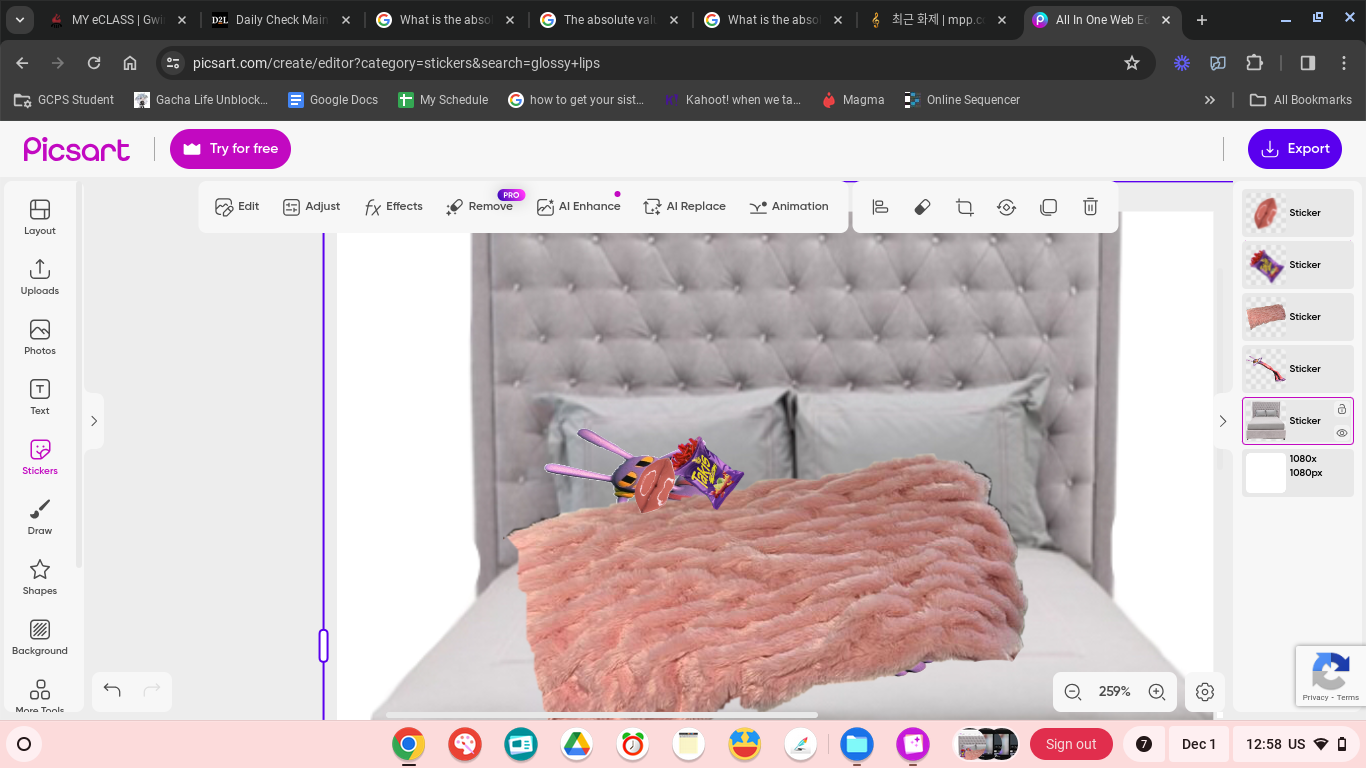Select the Text tool
Image resolution: width=1366 pixels, height=768 pixels.
coord(40,396)
